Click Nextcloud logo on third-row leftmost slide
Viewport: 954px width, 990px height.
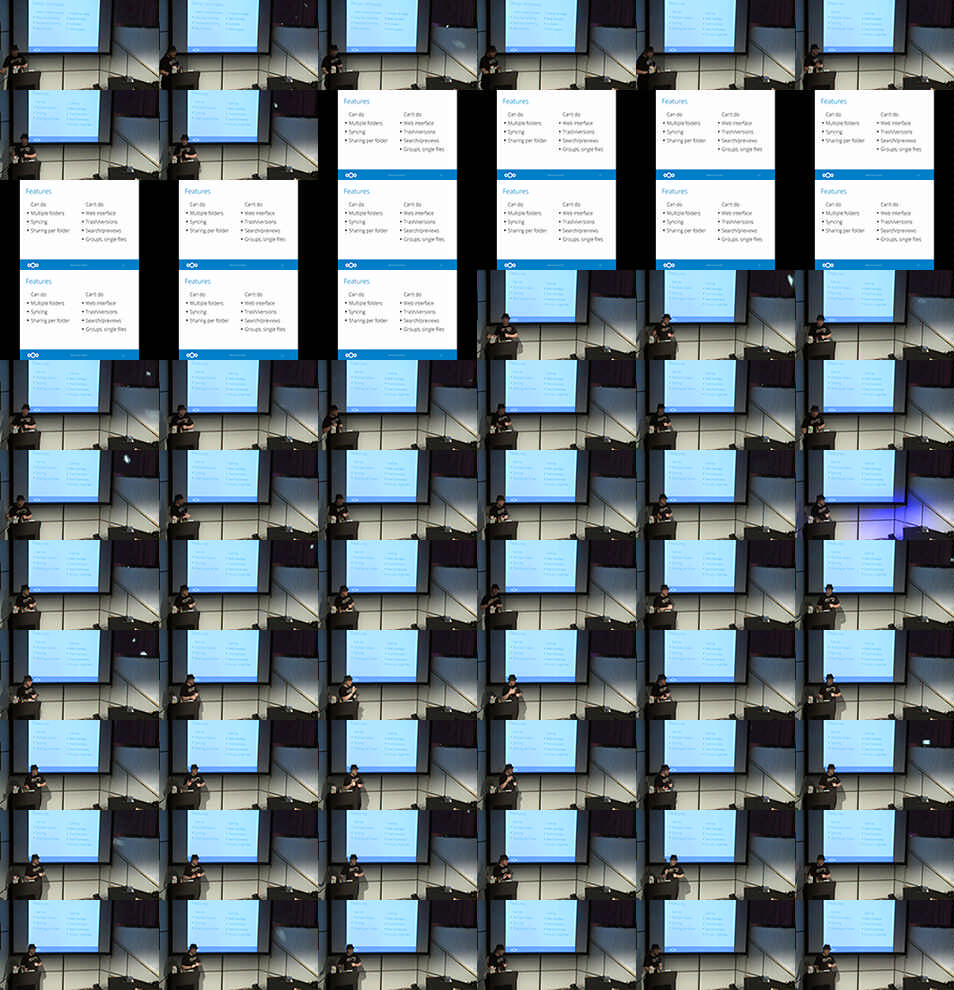coord(32,264)
